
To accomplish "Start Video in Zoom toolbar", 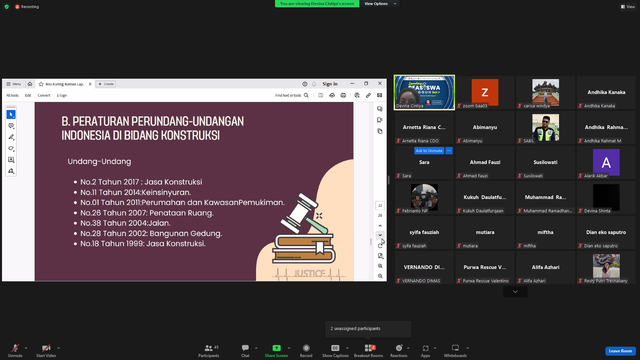I will click(x=46, y=350).
